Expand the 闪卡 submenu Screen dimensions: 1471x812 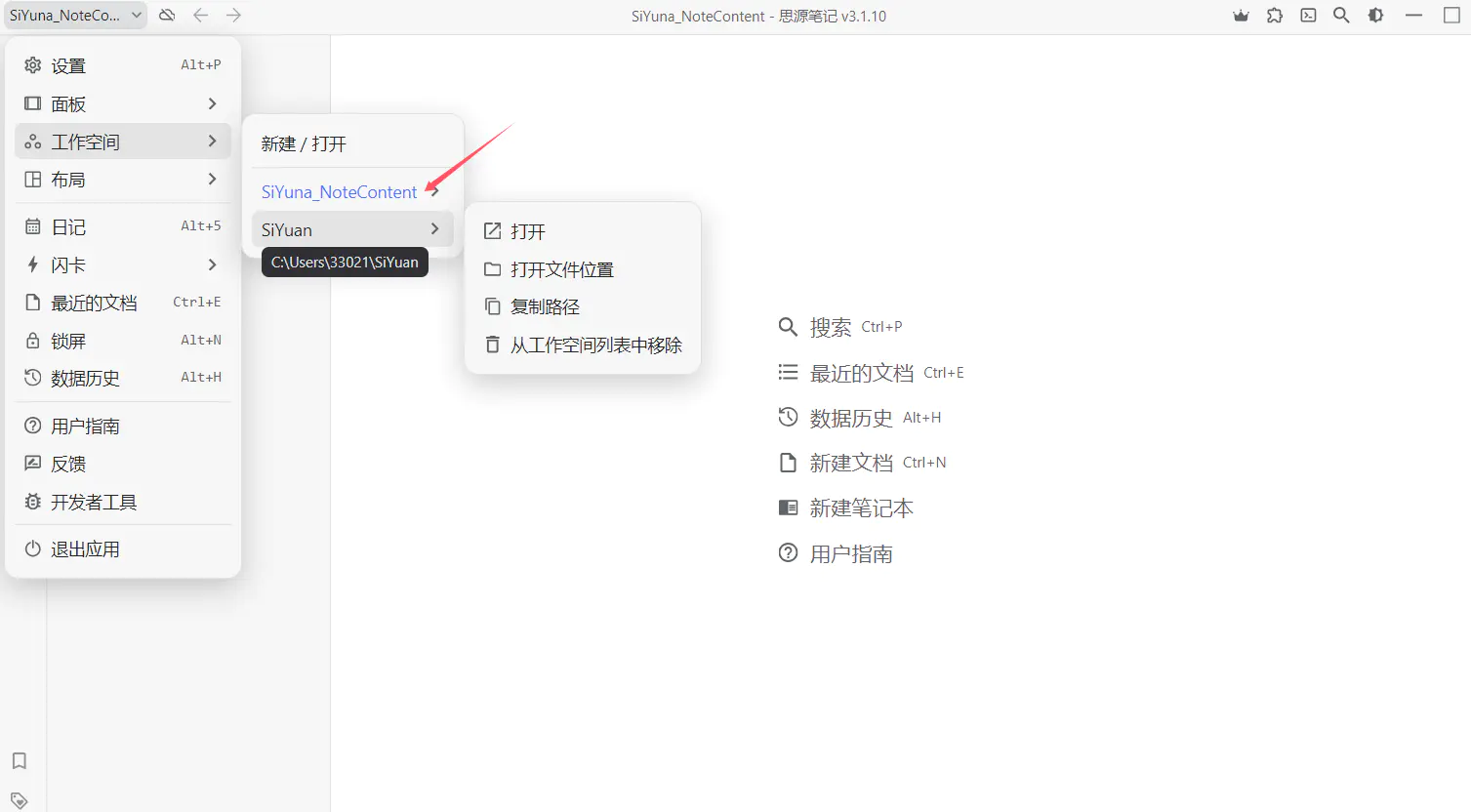pyautogui.click(x=123, y=264)
